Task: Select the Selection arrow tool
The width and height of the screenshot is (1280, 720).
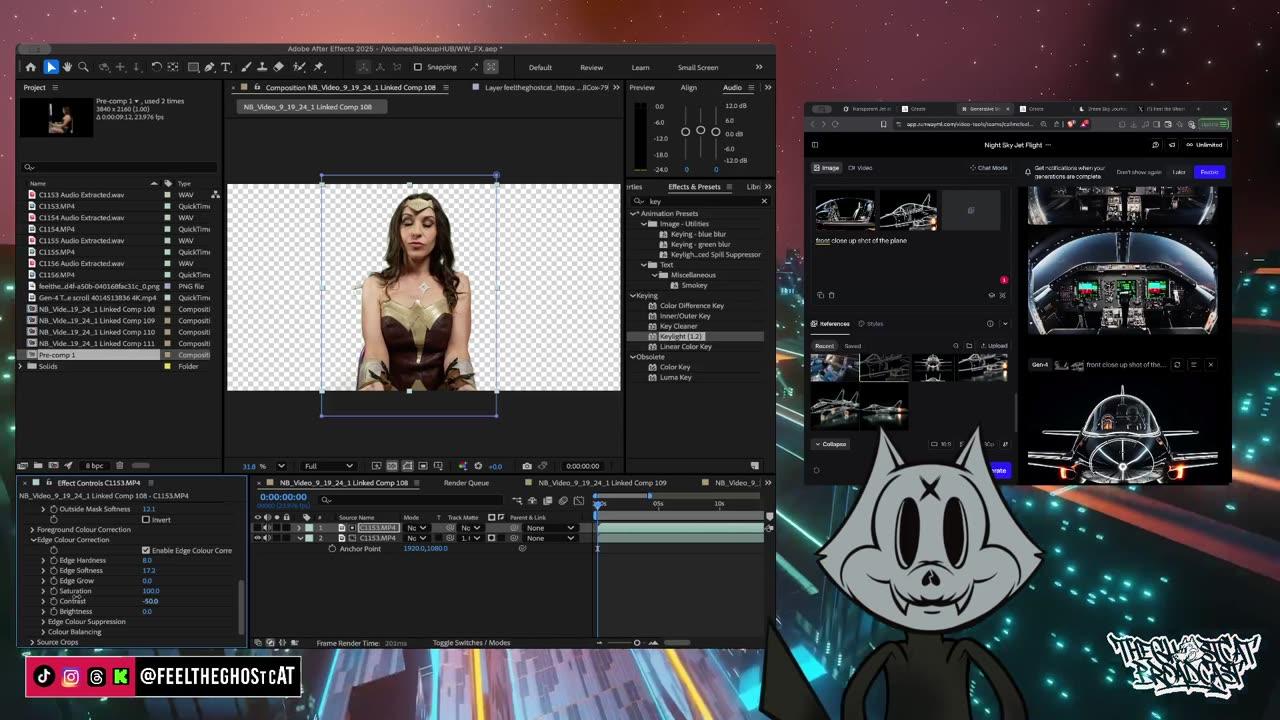Action: point(50,67)
